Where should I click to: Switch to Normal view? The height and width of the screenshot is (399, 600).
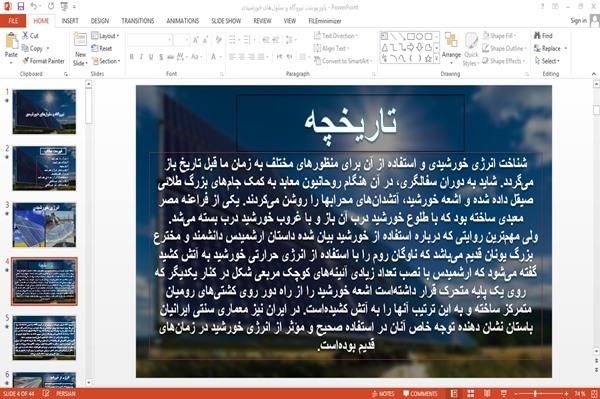454,394
